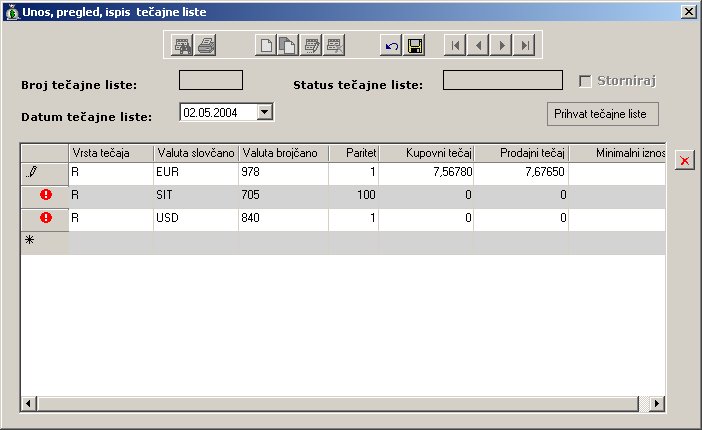Click cell with code 840
This screenshot has height=430, width=702.
coord(283,218)
